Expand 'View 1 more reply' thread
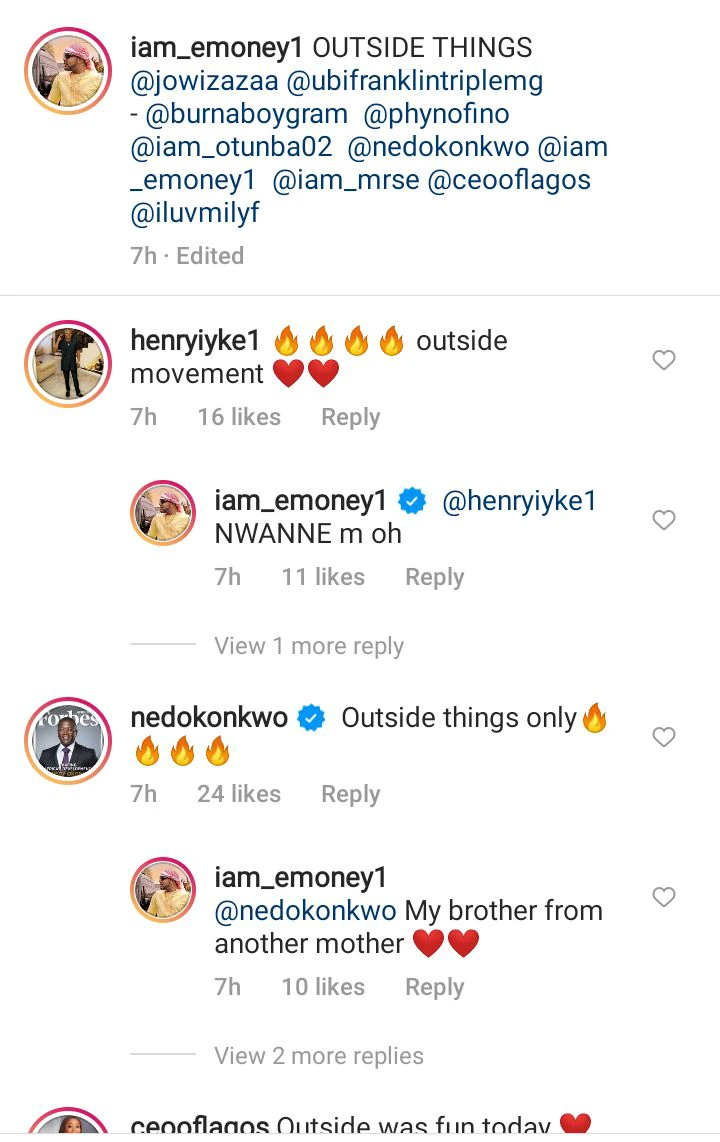 (x=308, y=646)
